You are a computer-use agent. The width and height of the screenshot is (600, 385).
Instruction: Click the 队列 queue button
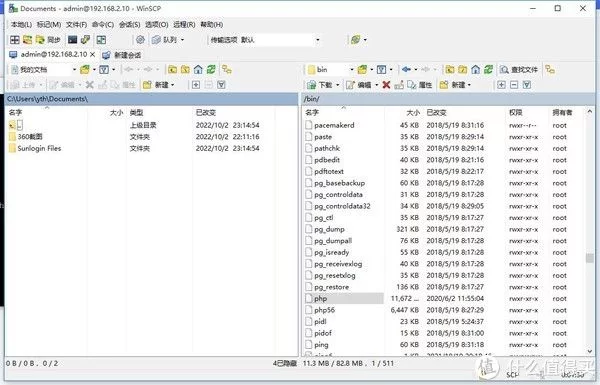pos(165,39)
